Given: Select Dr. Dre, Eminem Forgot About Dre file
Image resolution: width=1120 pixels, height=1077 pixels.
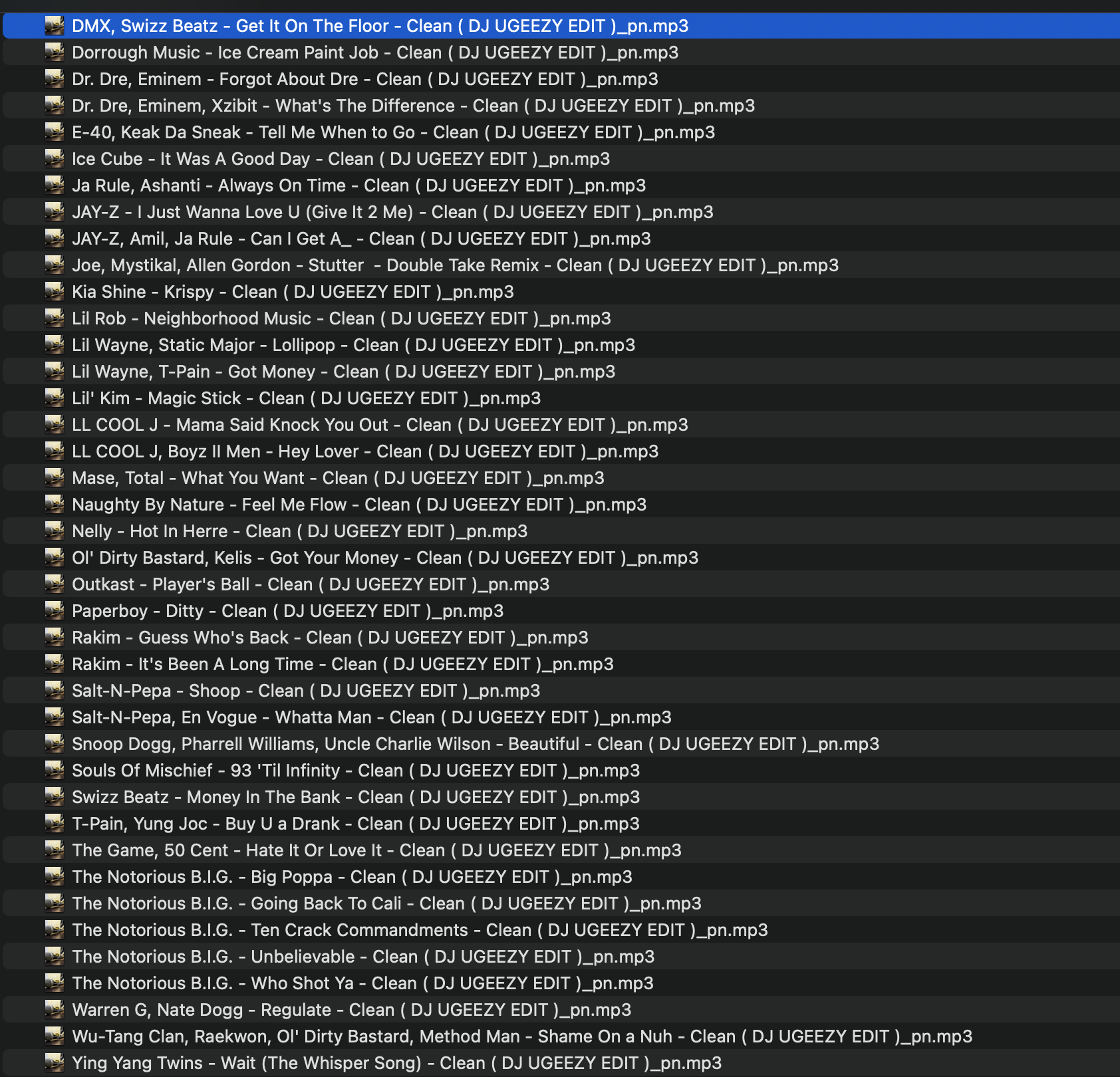Looking at the screenshot, I should (x=365, y=79).
